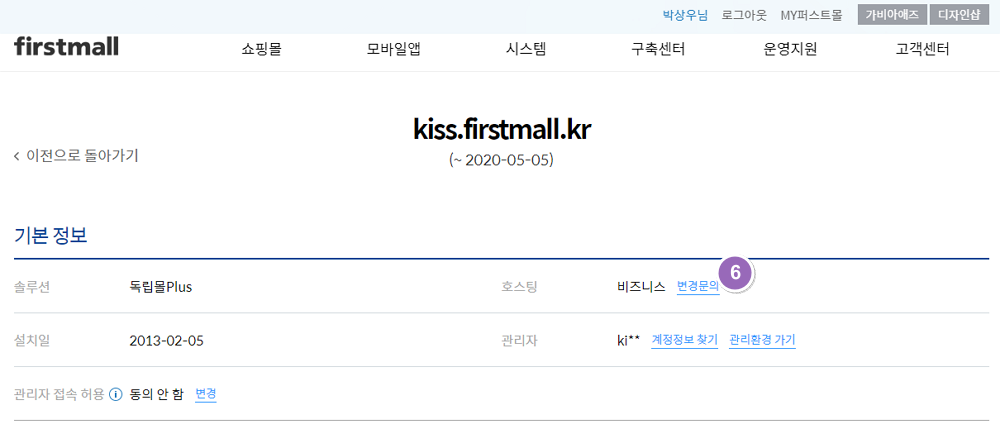Click the info icon beside 관리자 접속 허용
Viewport: 1000px width, 429px height.
pos(116,394)
